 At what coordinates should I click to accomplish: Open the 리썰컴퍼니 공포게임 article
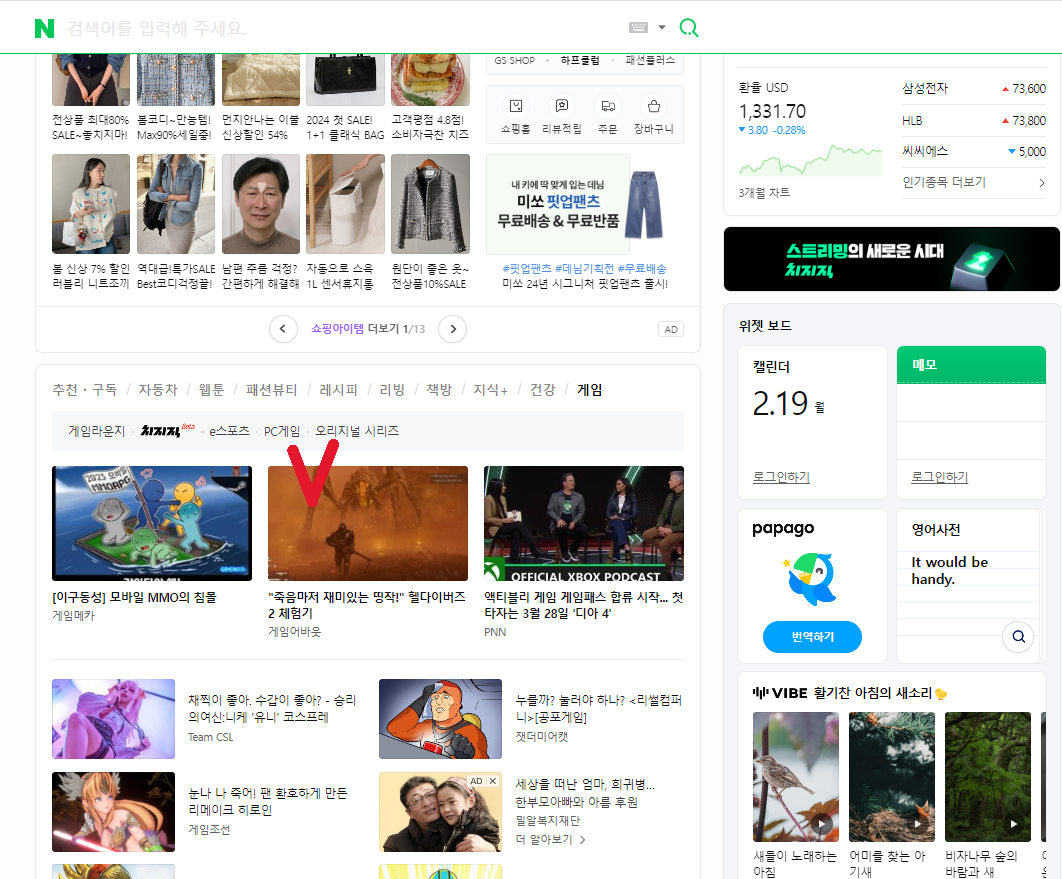pos(599,708)
